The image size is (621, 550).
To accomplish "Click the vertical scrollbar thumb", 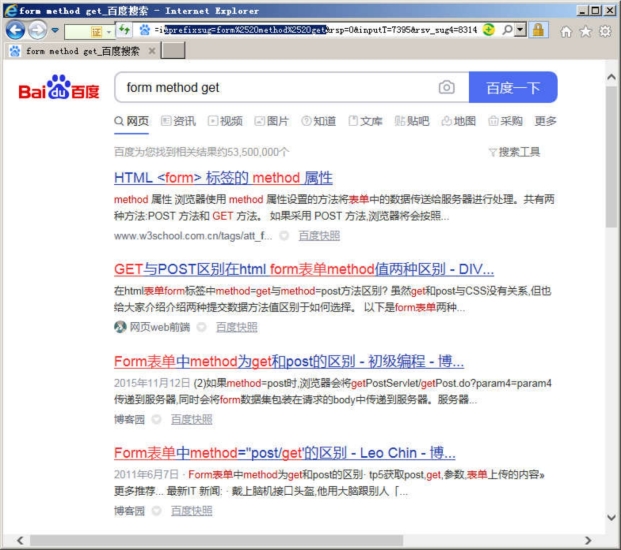I will 611,156.
